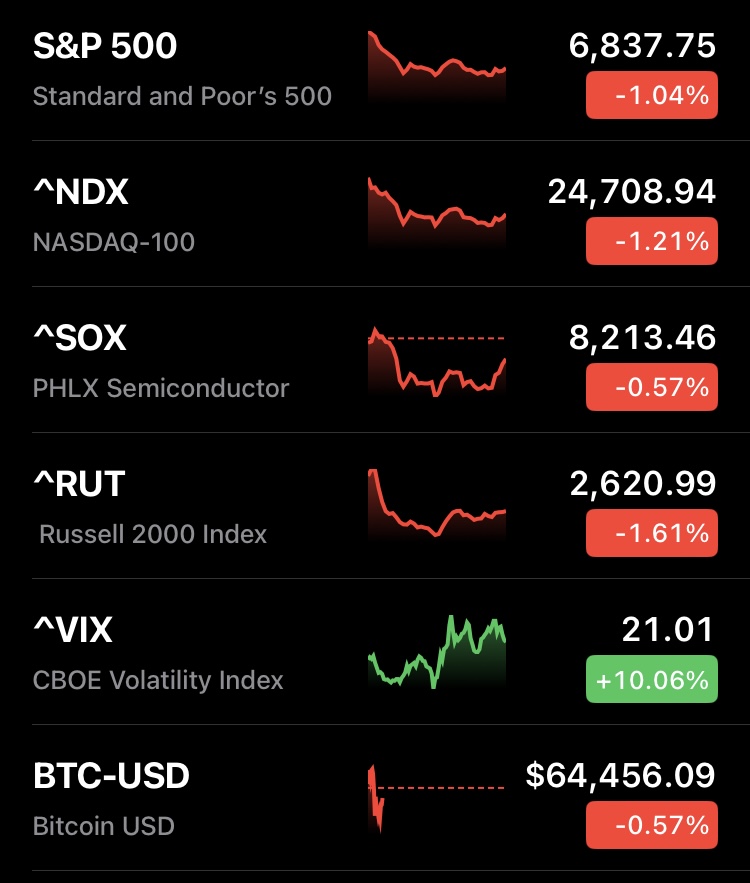Toggle the ^NDX -1.21% change badge
This screenshot has width=750, height=883.
click(651, 242)
